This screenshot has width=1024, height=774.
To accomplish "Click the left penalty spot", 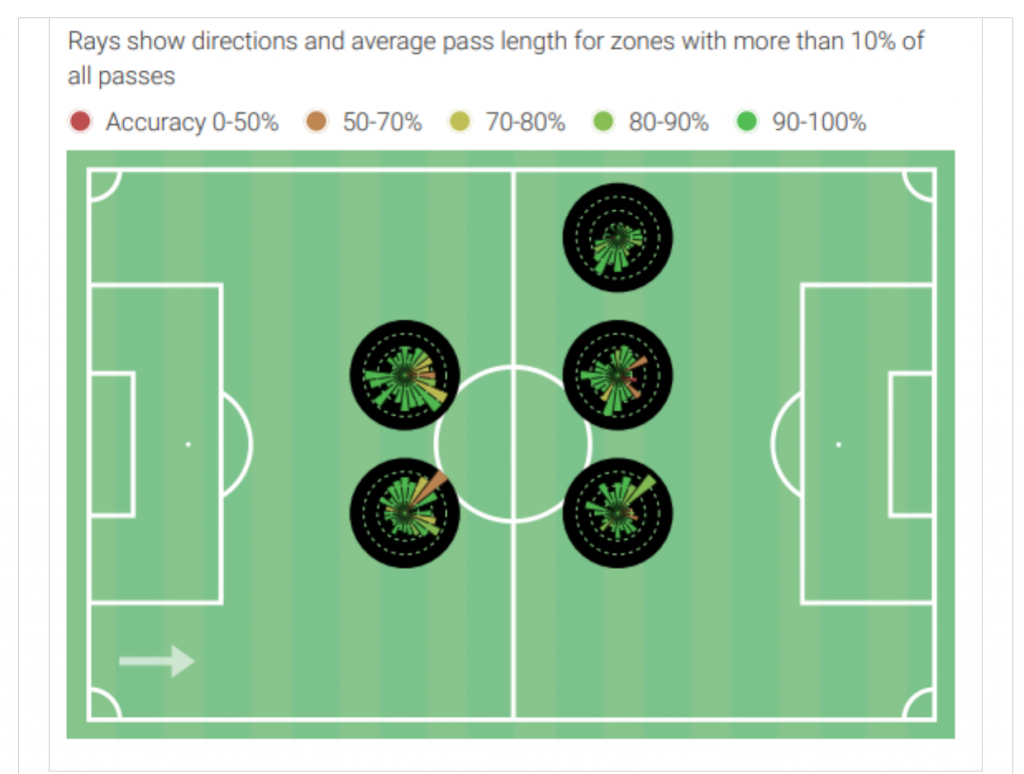I will 188,444.
